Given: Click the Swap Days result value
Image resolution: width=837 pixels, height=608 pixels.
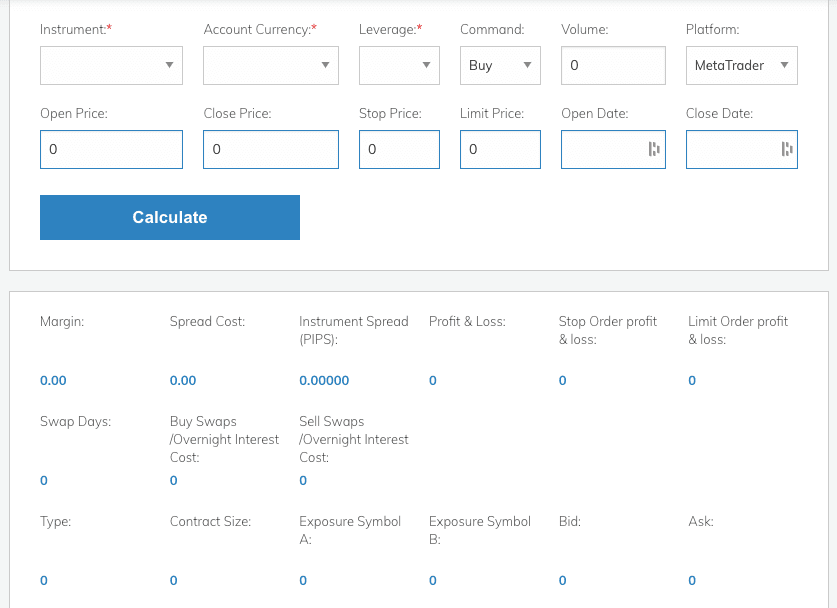Looking at the screenshot, I should [44, 481].
